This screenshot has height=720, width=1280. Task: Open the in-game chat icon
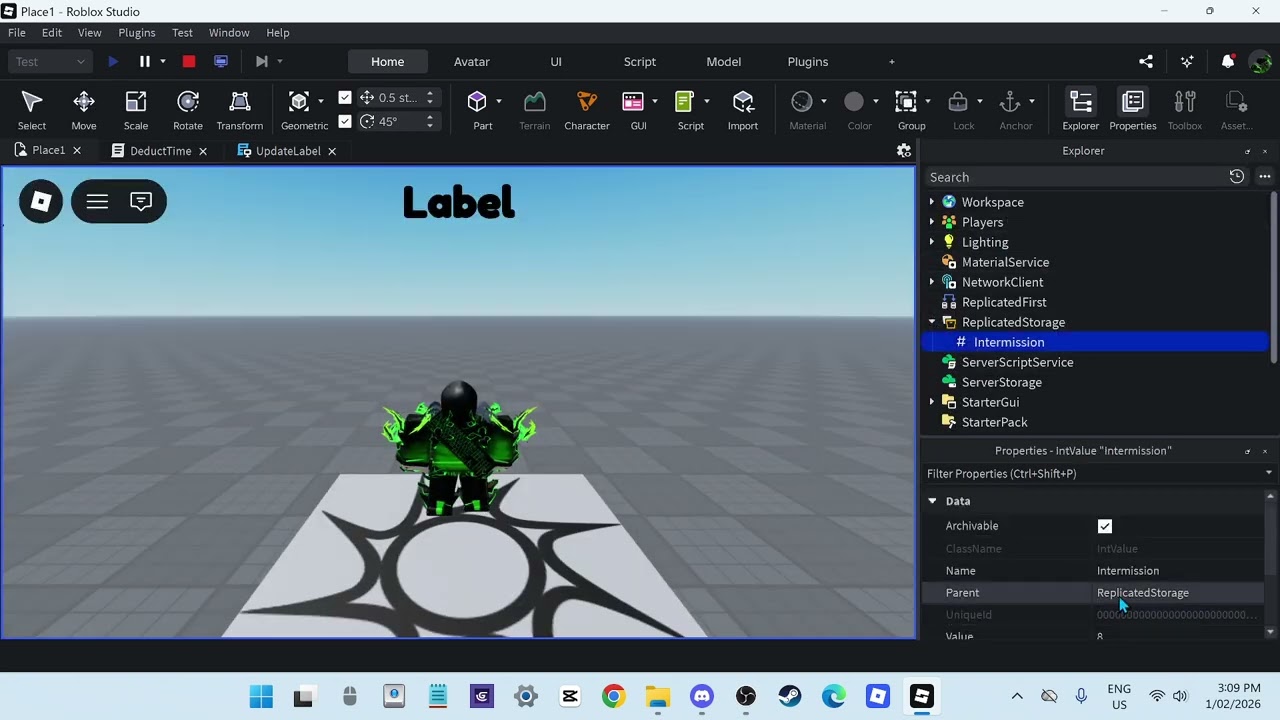click(141, 202)
